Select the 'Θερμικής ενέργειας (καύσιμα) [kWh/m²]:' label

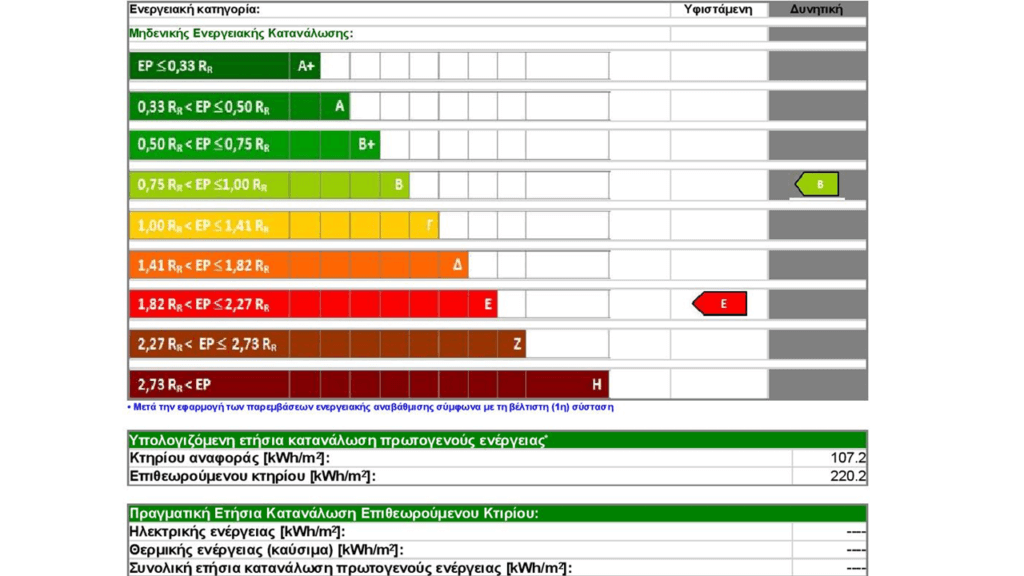[x=266, y=550]
